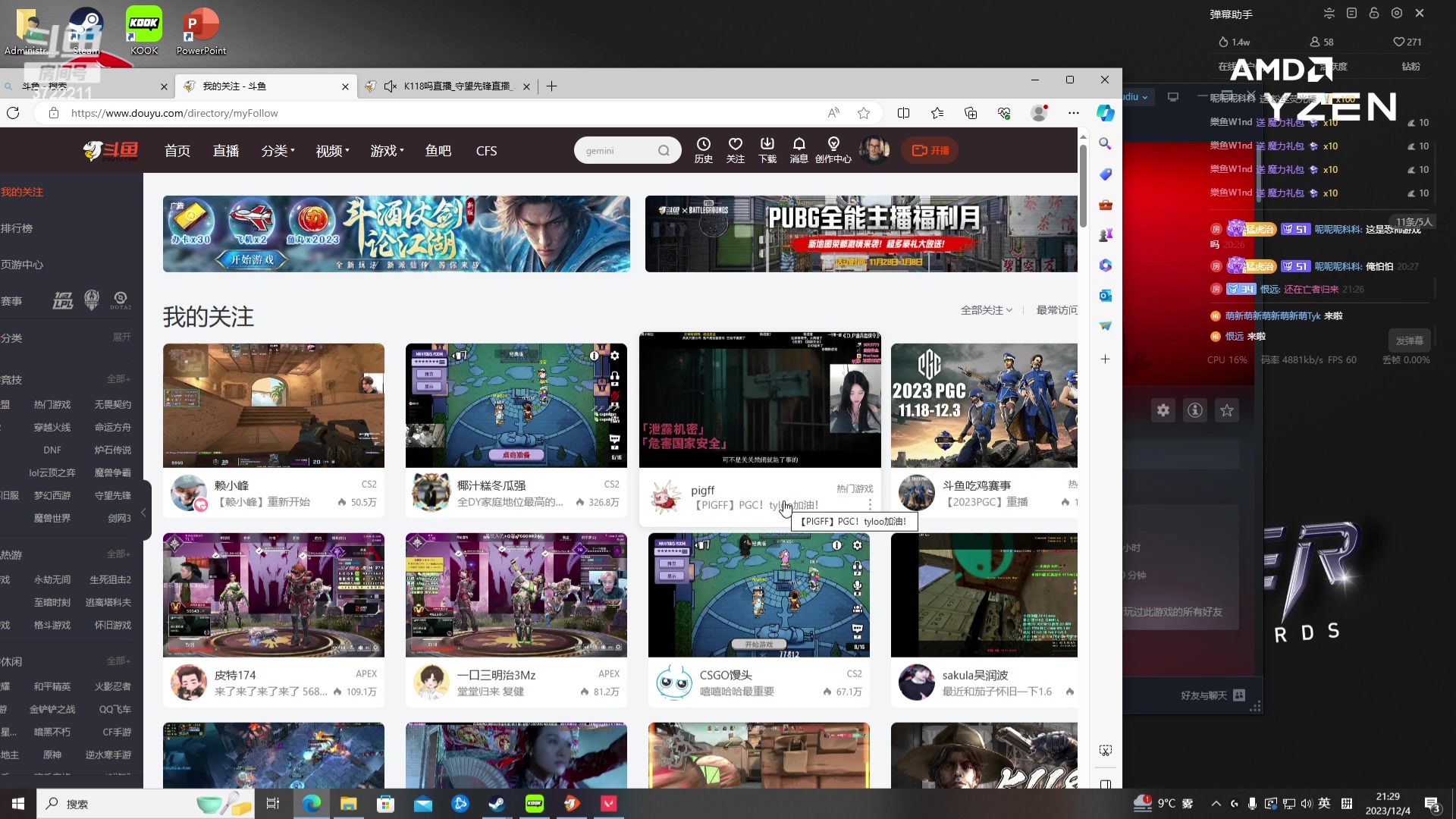Expand the 分类 dropdown in Douyu nav
The height and width of the screenshot is (819, 1456).
(278, 151)
